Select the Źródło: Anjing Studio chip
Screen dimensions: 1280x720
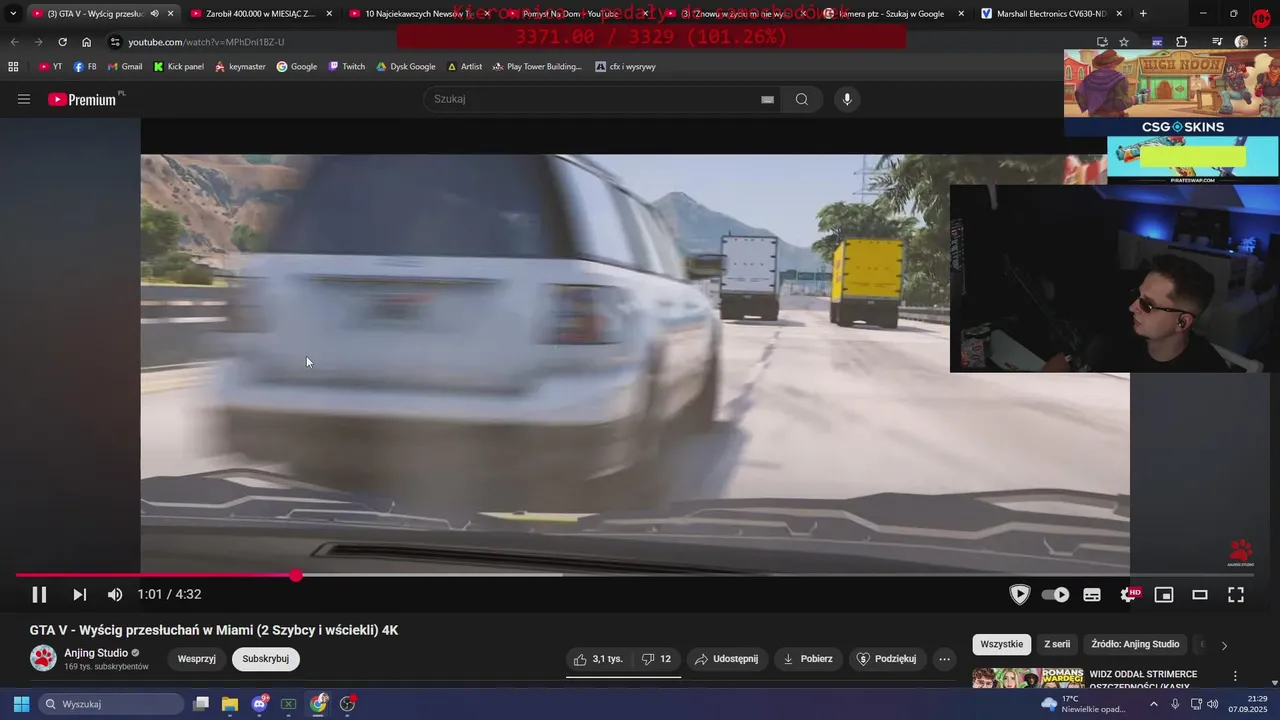pyautogui.click(x=1135, y=644)
